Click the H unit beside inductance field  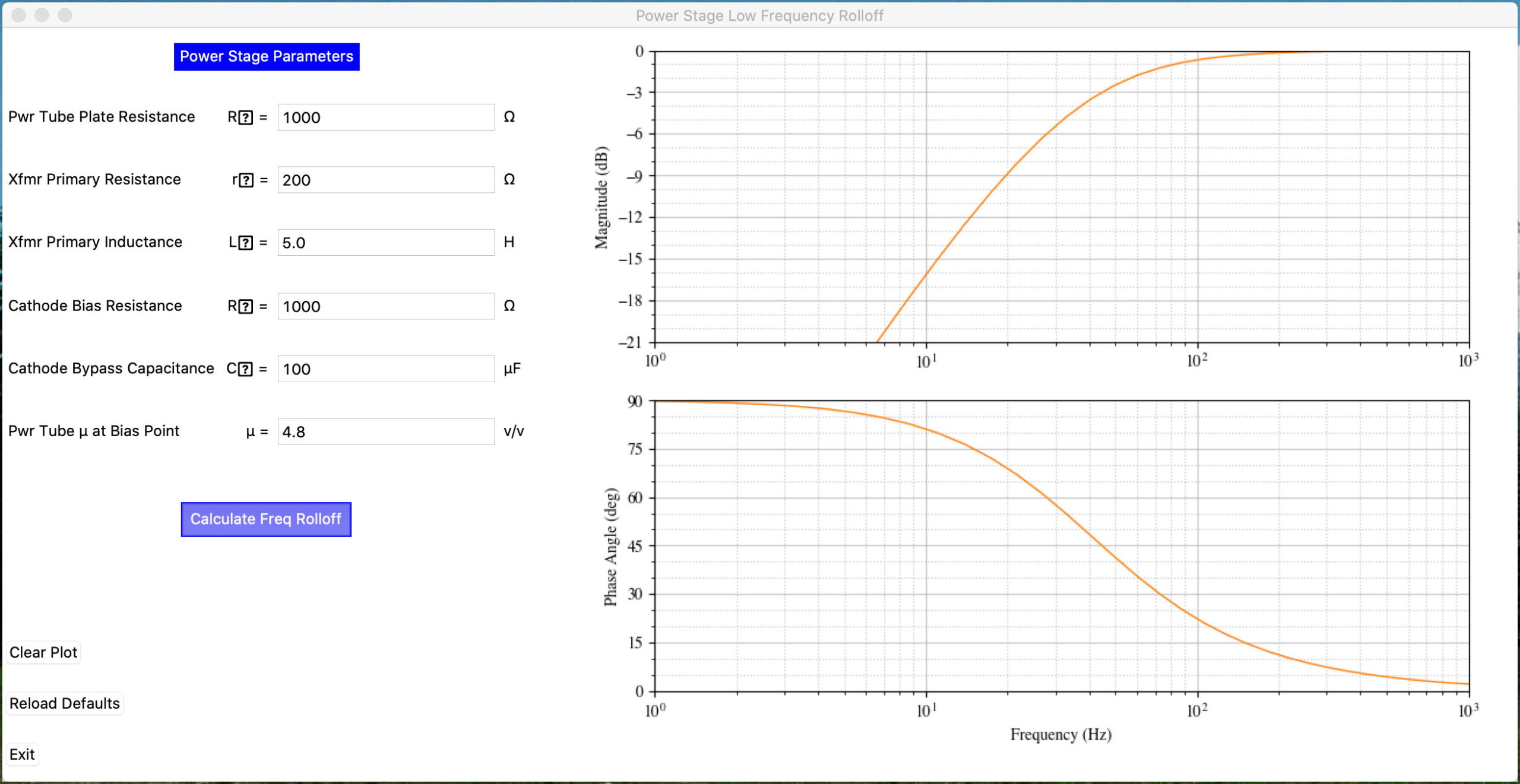coord(509,242)
